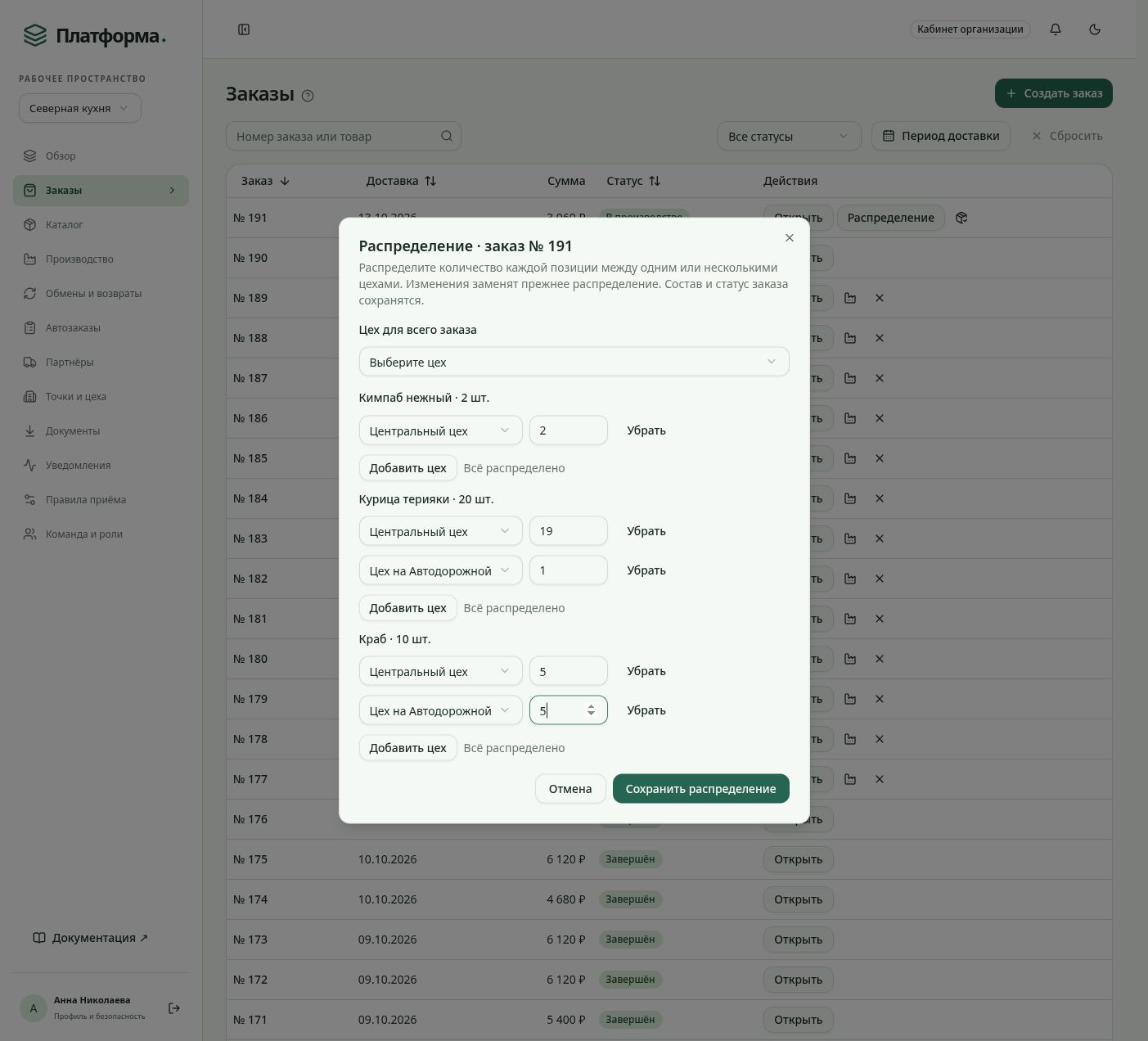Viewport: 1148px width, 1041px height.
Task: Click Кабинет организации badge
Action: pos(970,29)
